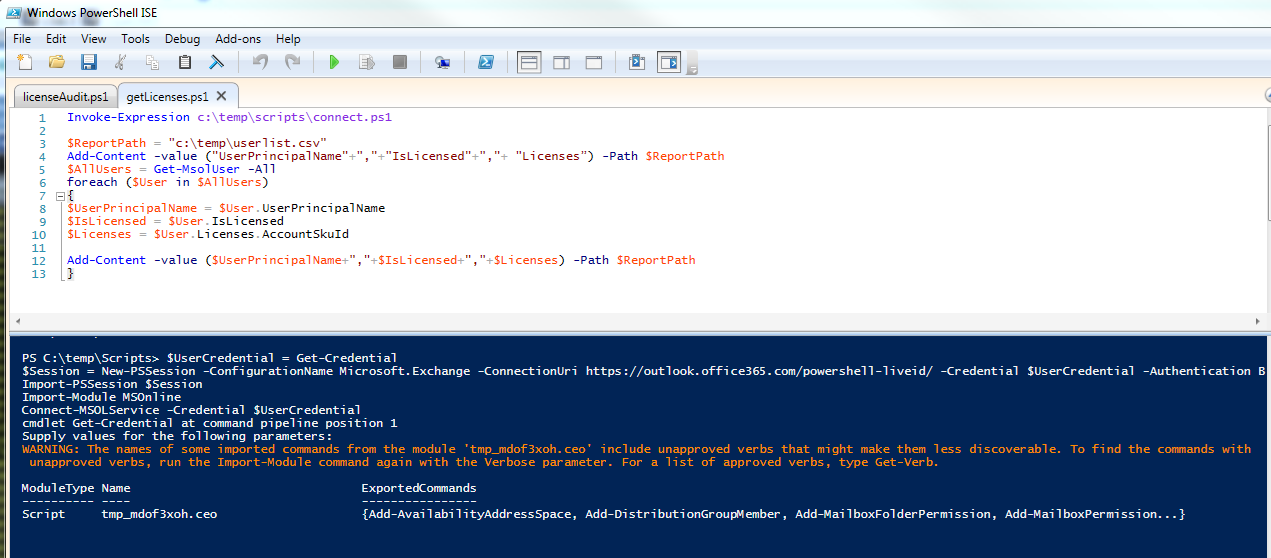
Task: Clear the console pane icon
Action: 217,63
